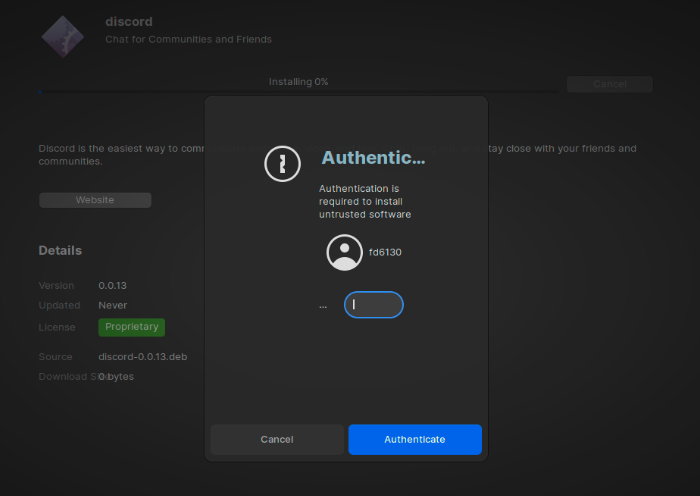Focus the password input field
The width and height of the screenshot is (700, 496).
pos(374,304)
